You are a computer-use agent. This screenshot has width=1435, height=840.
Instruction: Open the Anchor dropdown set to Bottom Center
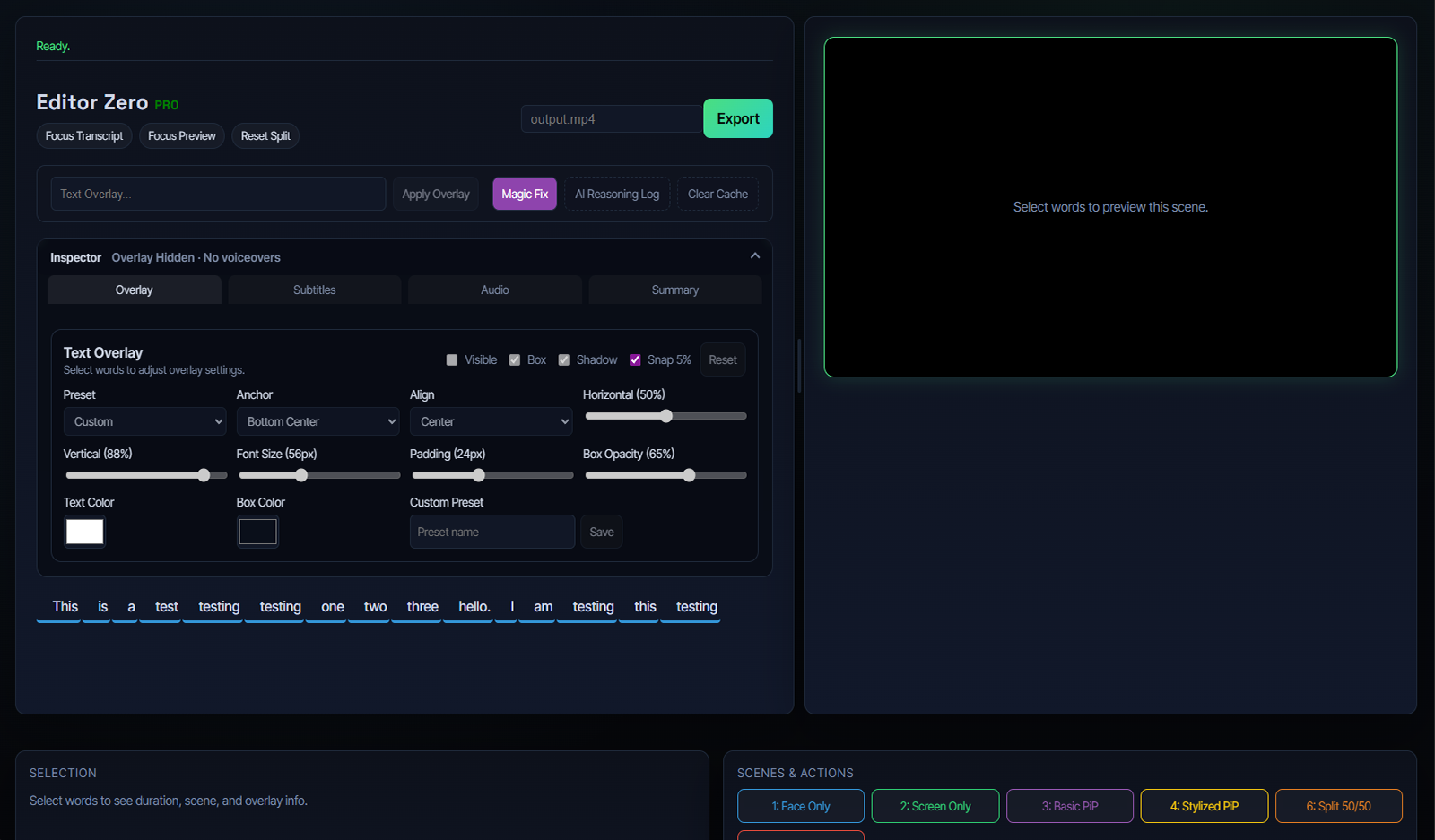(317, 421)
